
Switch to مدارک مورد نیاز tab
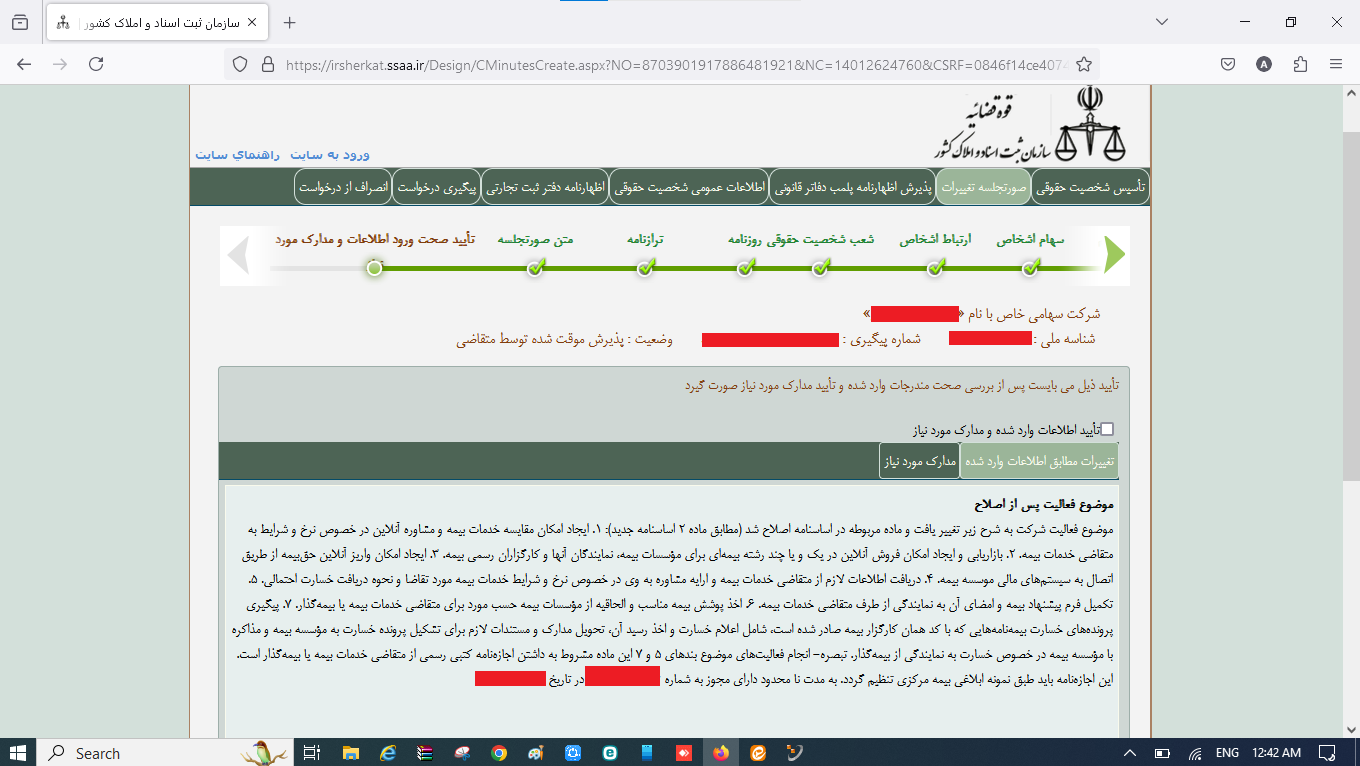click(x=919, y=461)
